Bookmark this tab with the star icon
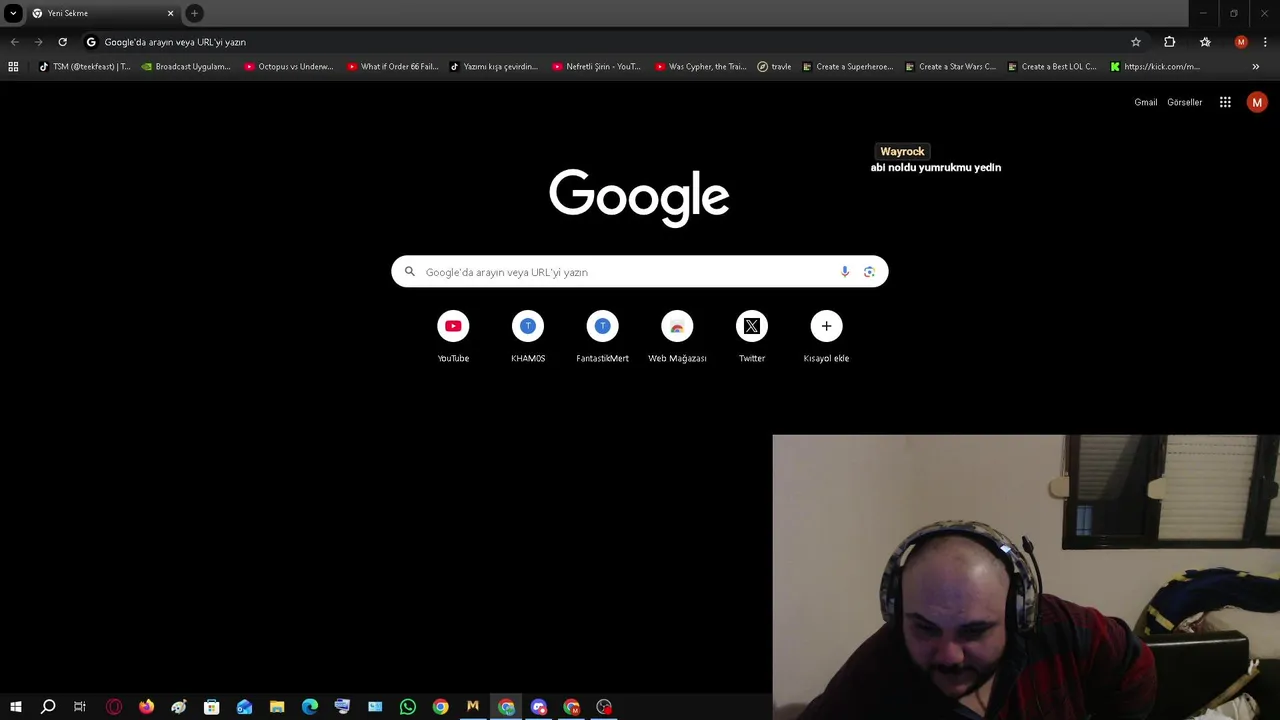Viewport: 1280px width, 720px height. pos(1136,42)
